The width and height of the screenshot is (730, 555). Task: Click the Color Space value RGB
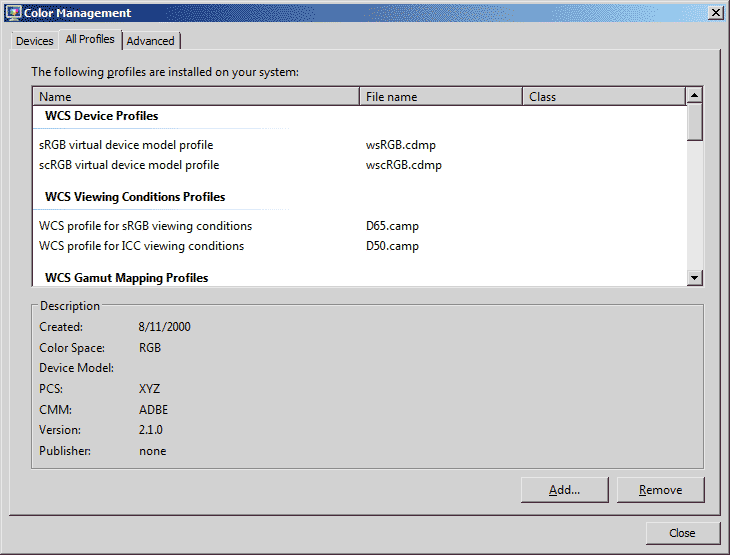149,348
